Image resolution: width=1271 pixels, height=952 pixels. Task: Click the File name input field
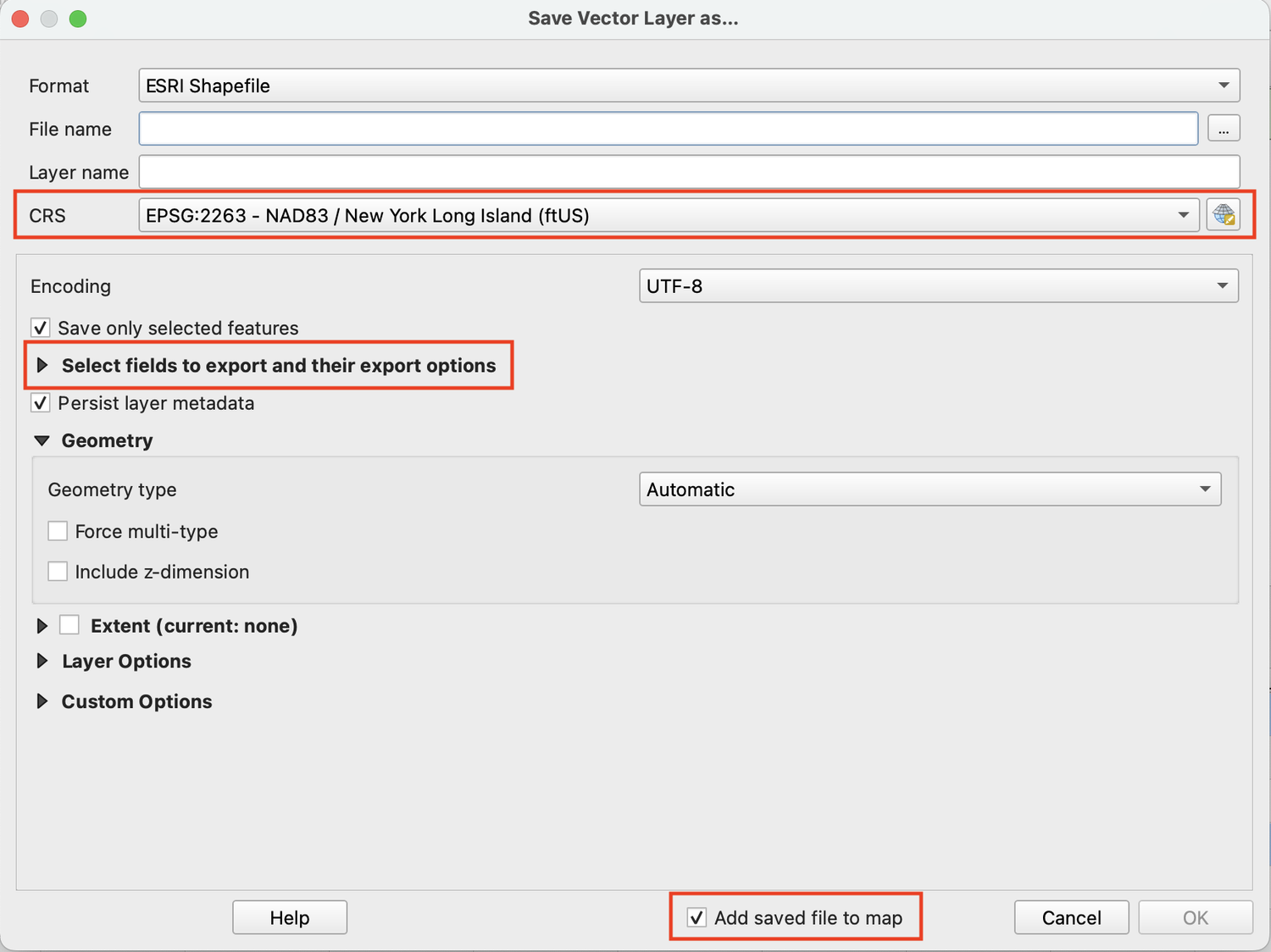[669, 128]
